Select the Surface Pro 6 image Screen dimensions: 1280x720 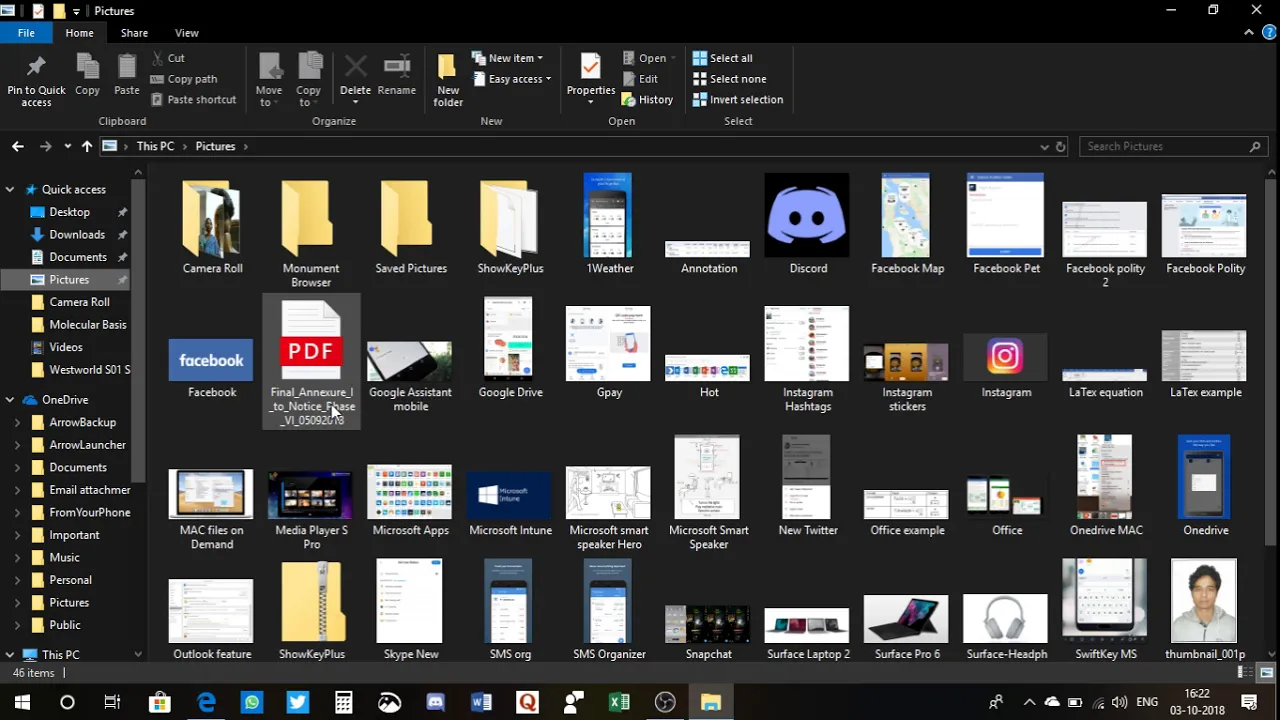tap(906, 626)
